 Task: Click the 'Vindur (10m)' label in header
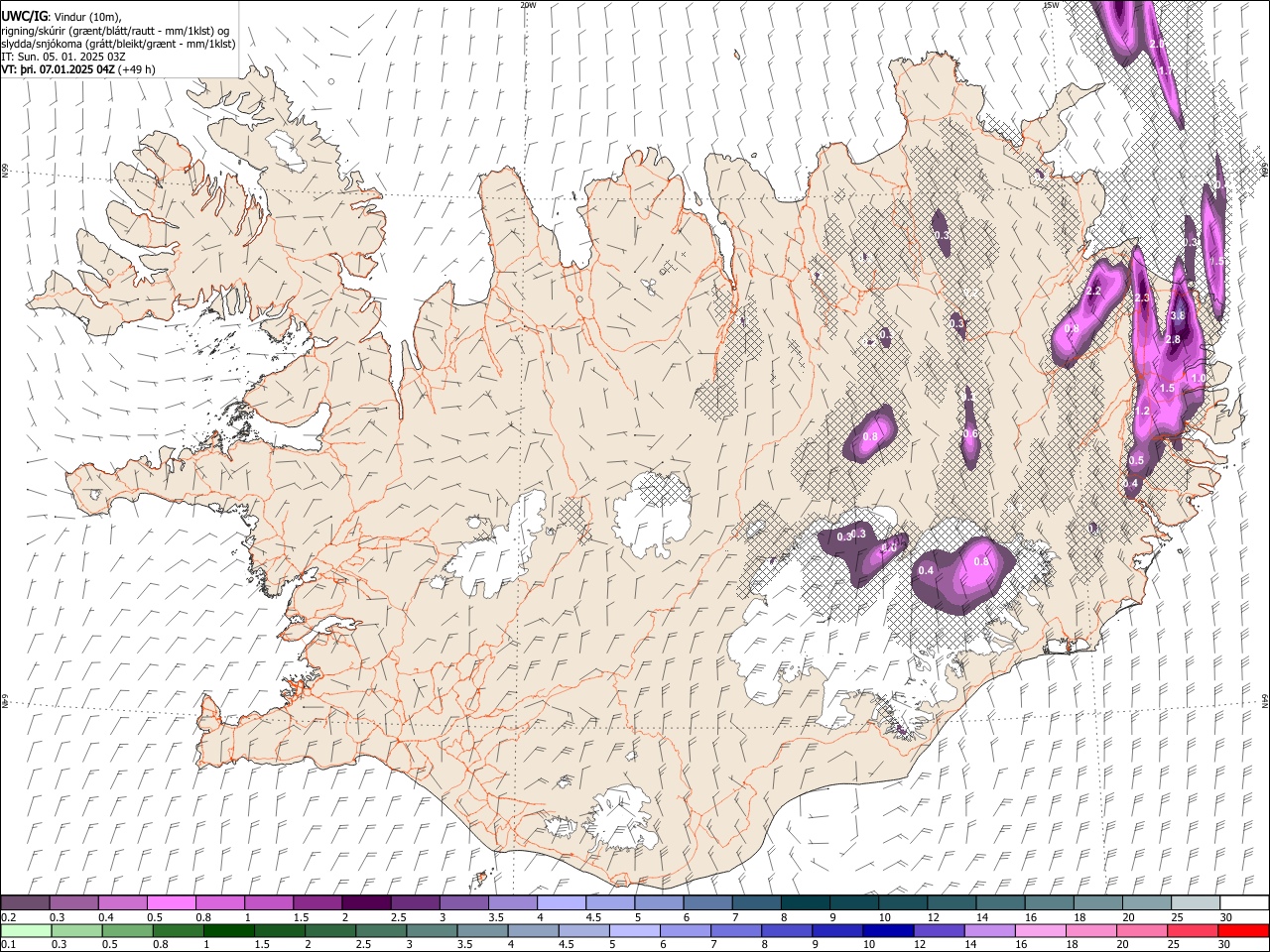(x=84, y=17)
